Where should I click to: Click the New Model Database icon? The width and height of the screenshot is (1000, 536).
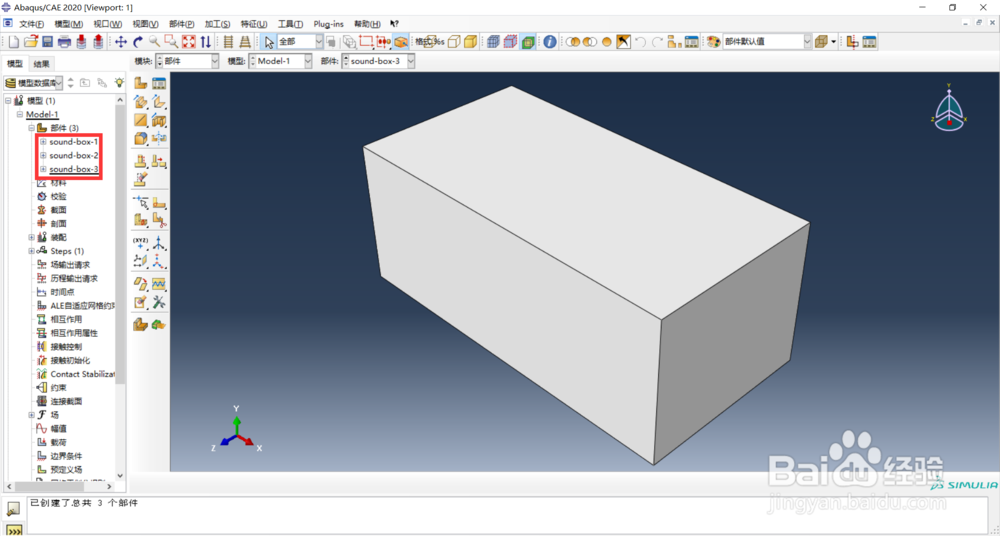[14, 42]
